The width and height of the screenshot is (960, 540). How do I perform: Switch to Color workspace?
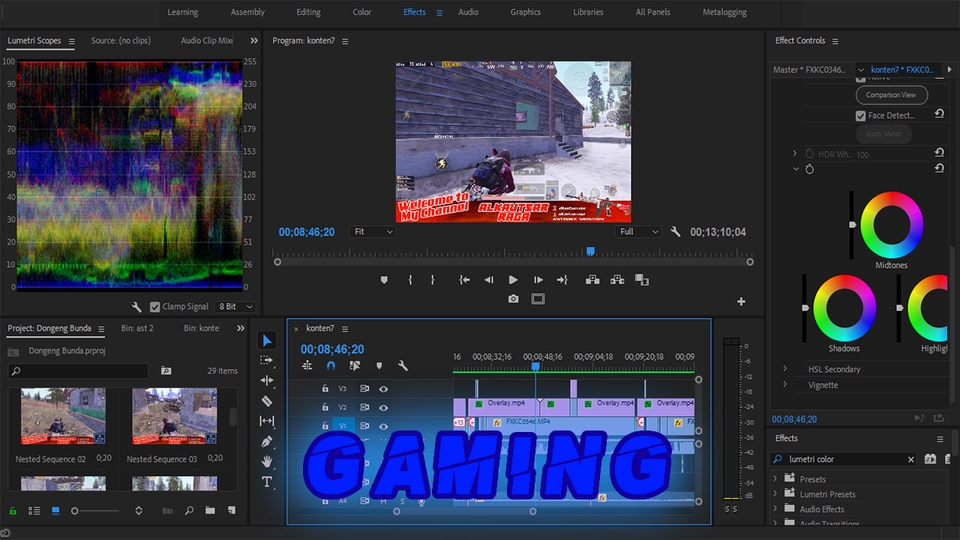(361, 12)
